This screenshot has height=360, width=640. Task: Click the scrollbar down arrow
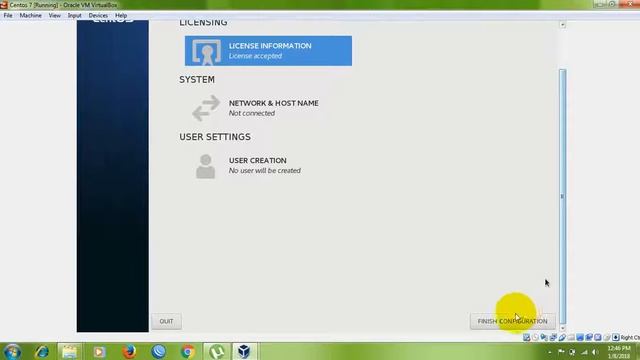point(562,327)
